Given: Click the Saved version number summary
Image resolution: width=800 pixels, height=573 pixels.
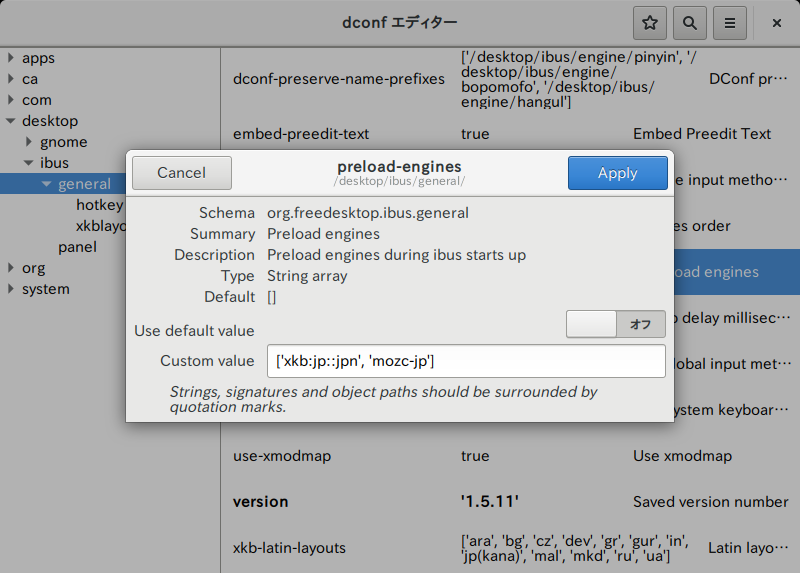Looking at the screenshot, I should pyautogui.click(x=711, y=502).
